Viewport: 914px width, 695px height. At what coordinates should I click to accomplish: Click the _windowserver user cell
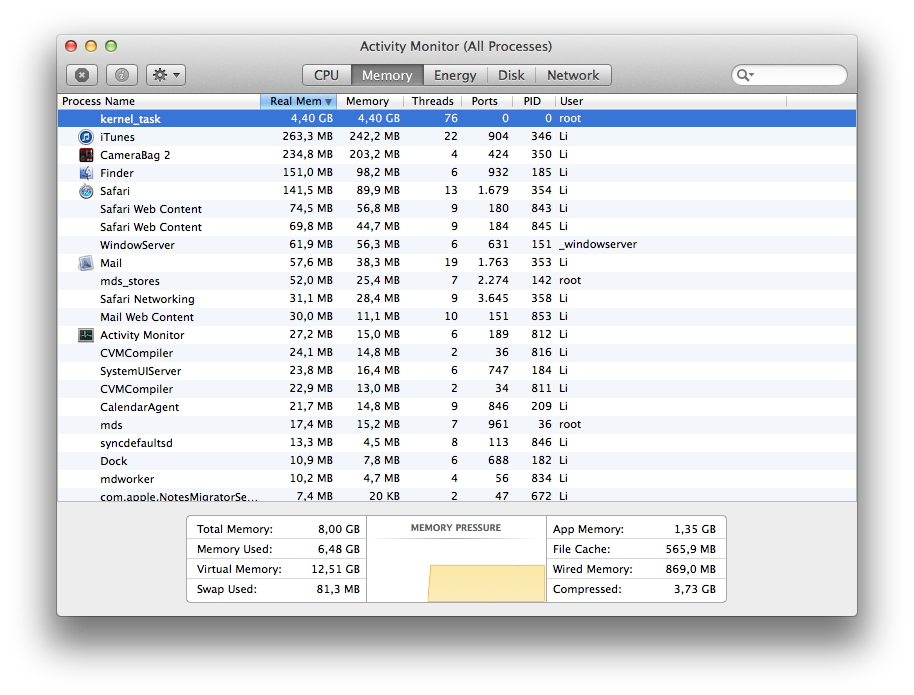pyautogui.click(x=598, y=245)
